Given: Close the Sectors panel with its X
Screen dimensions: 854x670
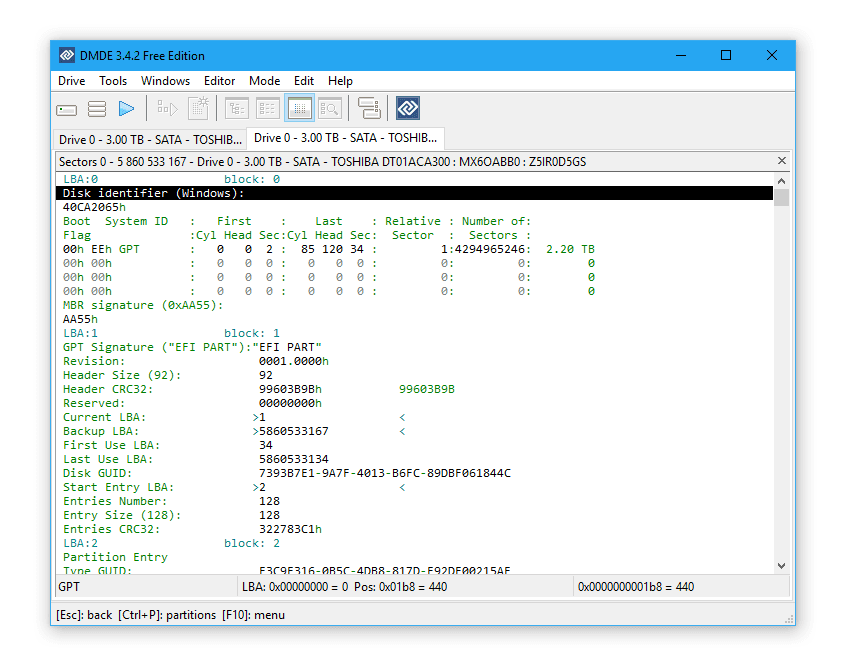Looking at the screenshot, I should 782,161.
